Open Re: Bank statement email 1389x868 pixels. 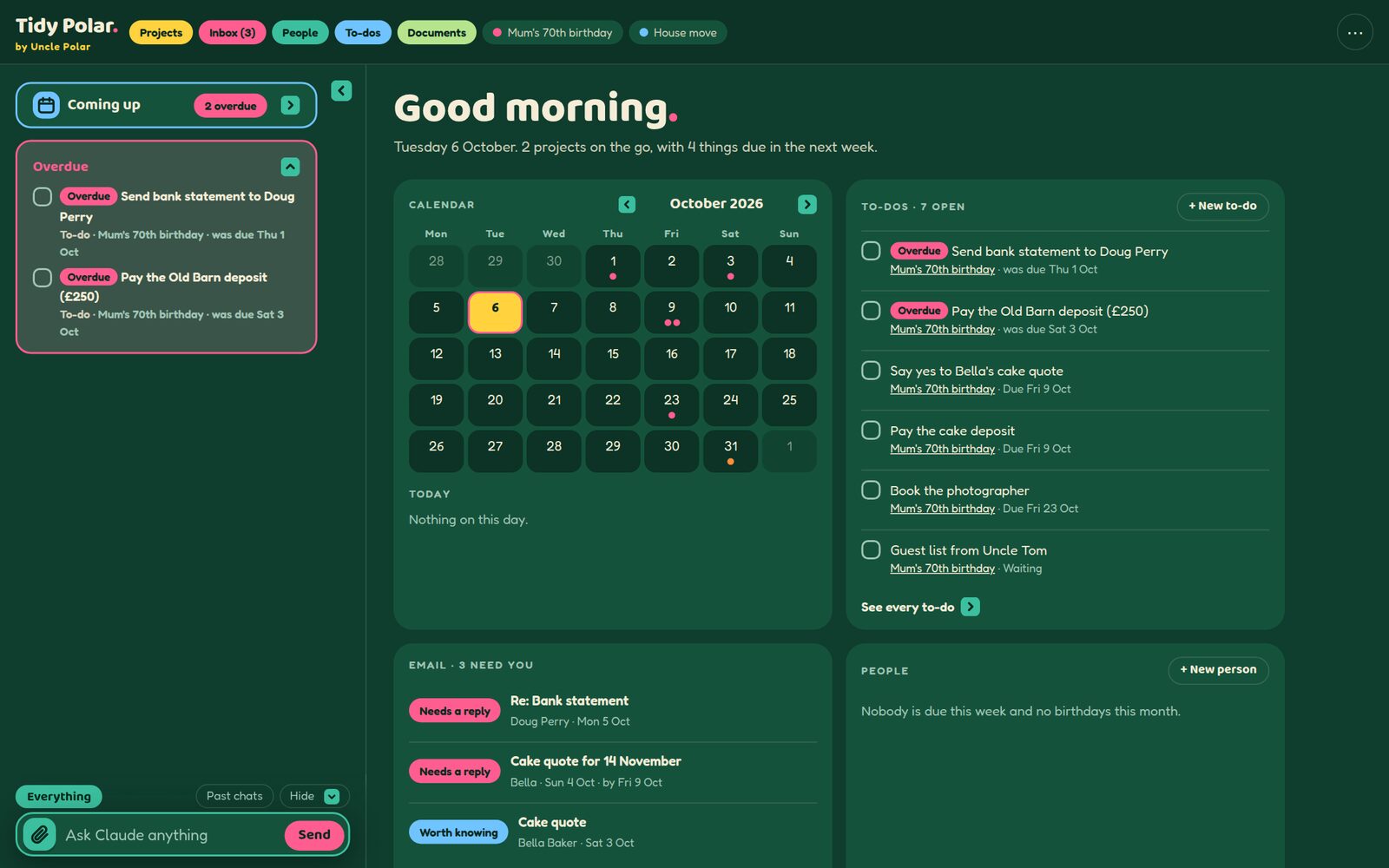click(x=613, y=711)
